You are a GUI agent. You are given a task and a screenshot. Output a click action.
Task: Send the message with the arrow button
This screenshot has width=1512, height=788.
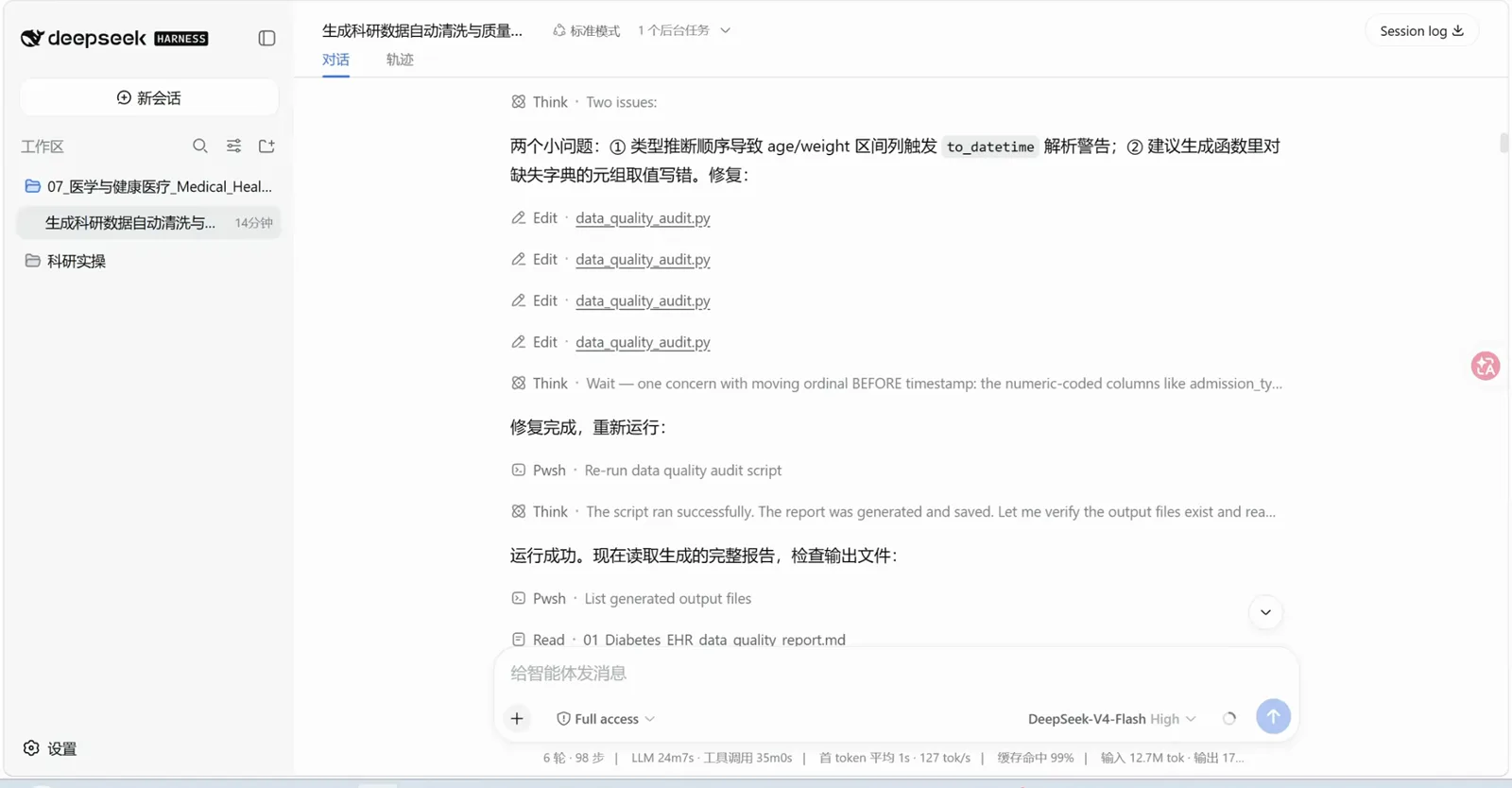pyautogui.click(x=1273, y=716)
